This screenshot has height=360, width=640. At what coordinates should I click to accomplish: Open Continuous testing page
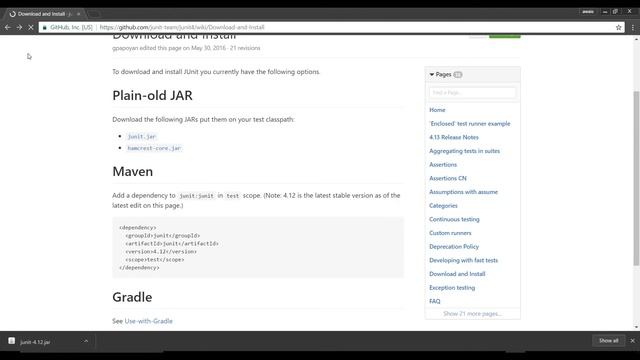454,219
